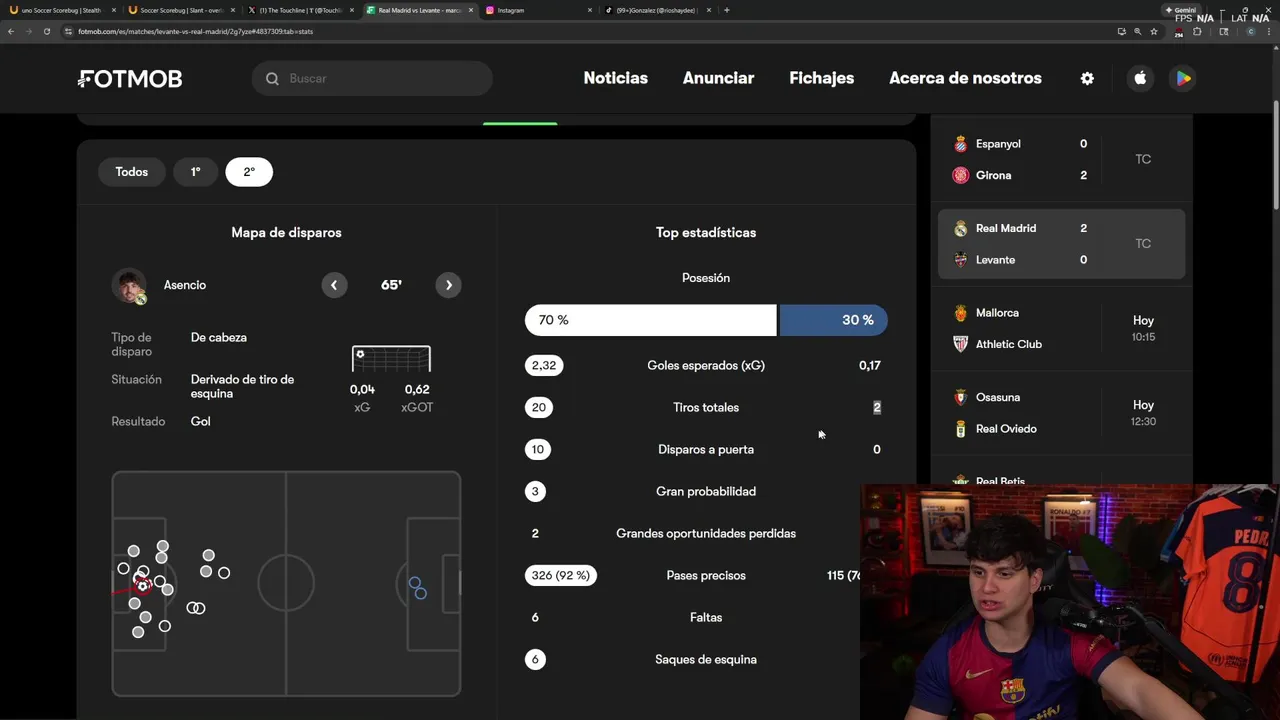Click the 0,62 xGOT value
Image resolution: width=1280 pixels, height=720 pixels.
[417, 390]
